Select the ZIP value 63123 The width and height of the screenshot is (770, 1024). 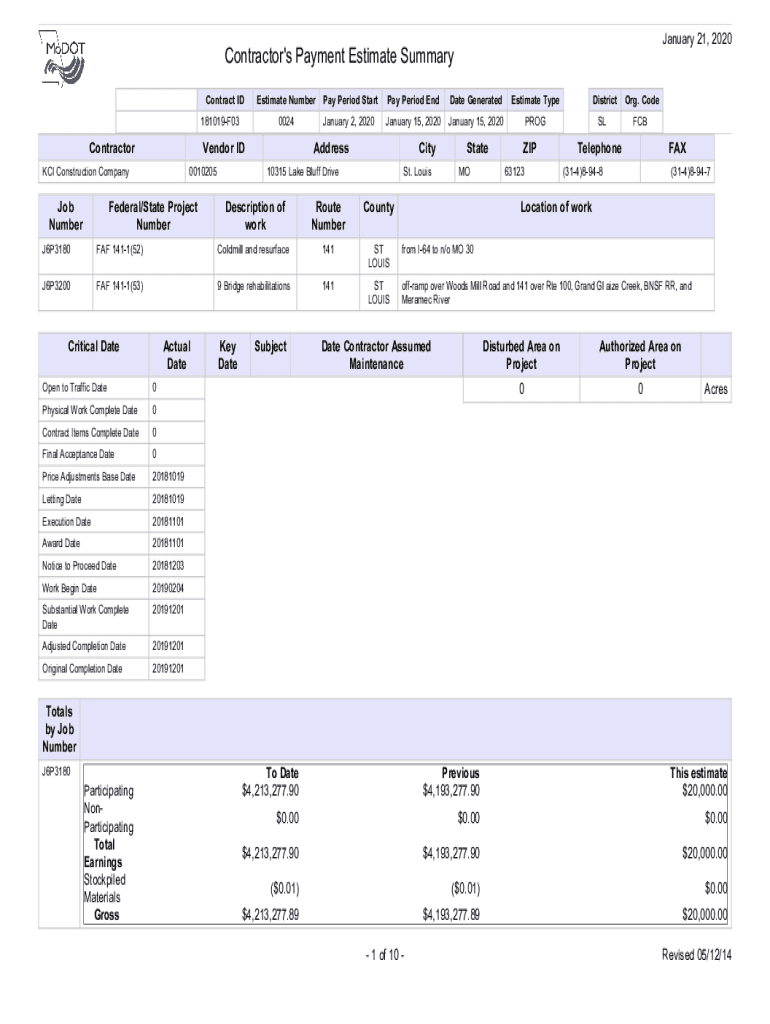515,172
